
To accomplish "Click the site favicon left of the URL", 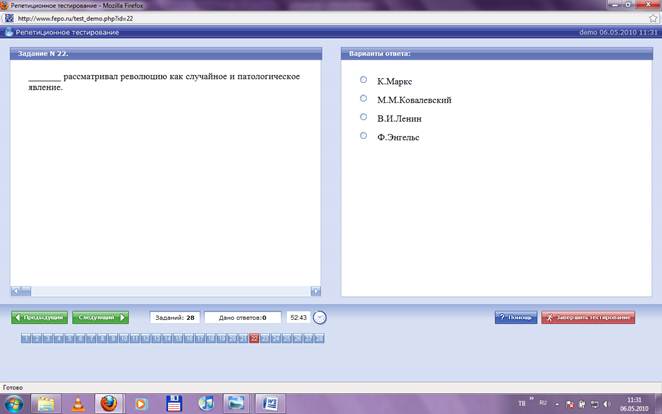I will point(9,19).
